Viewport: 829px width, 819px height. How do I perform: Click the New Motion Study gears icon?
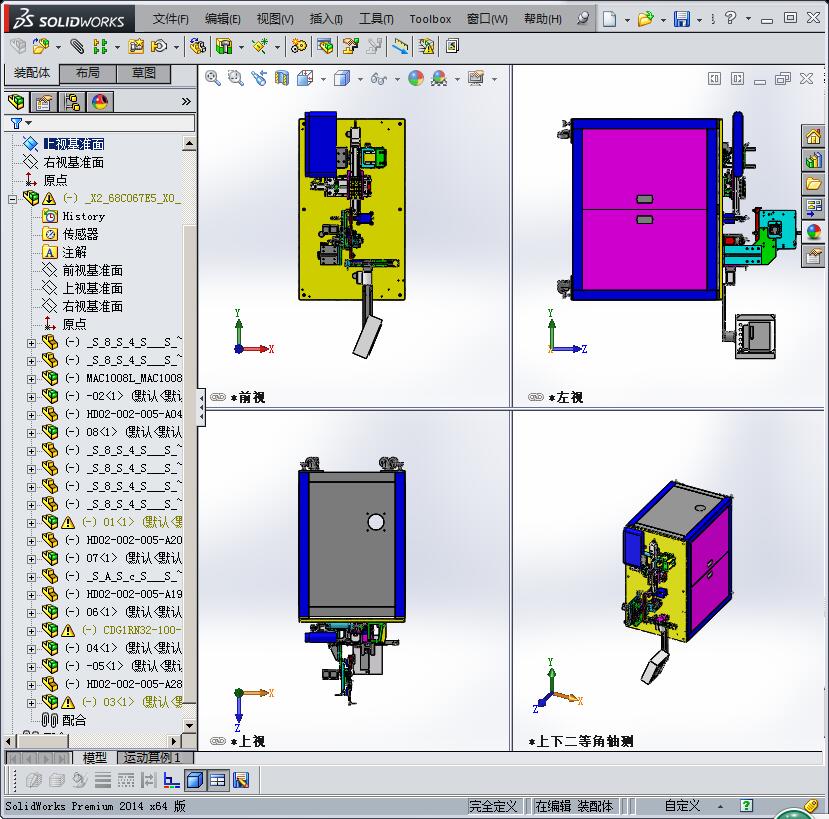coord(299,47)
